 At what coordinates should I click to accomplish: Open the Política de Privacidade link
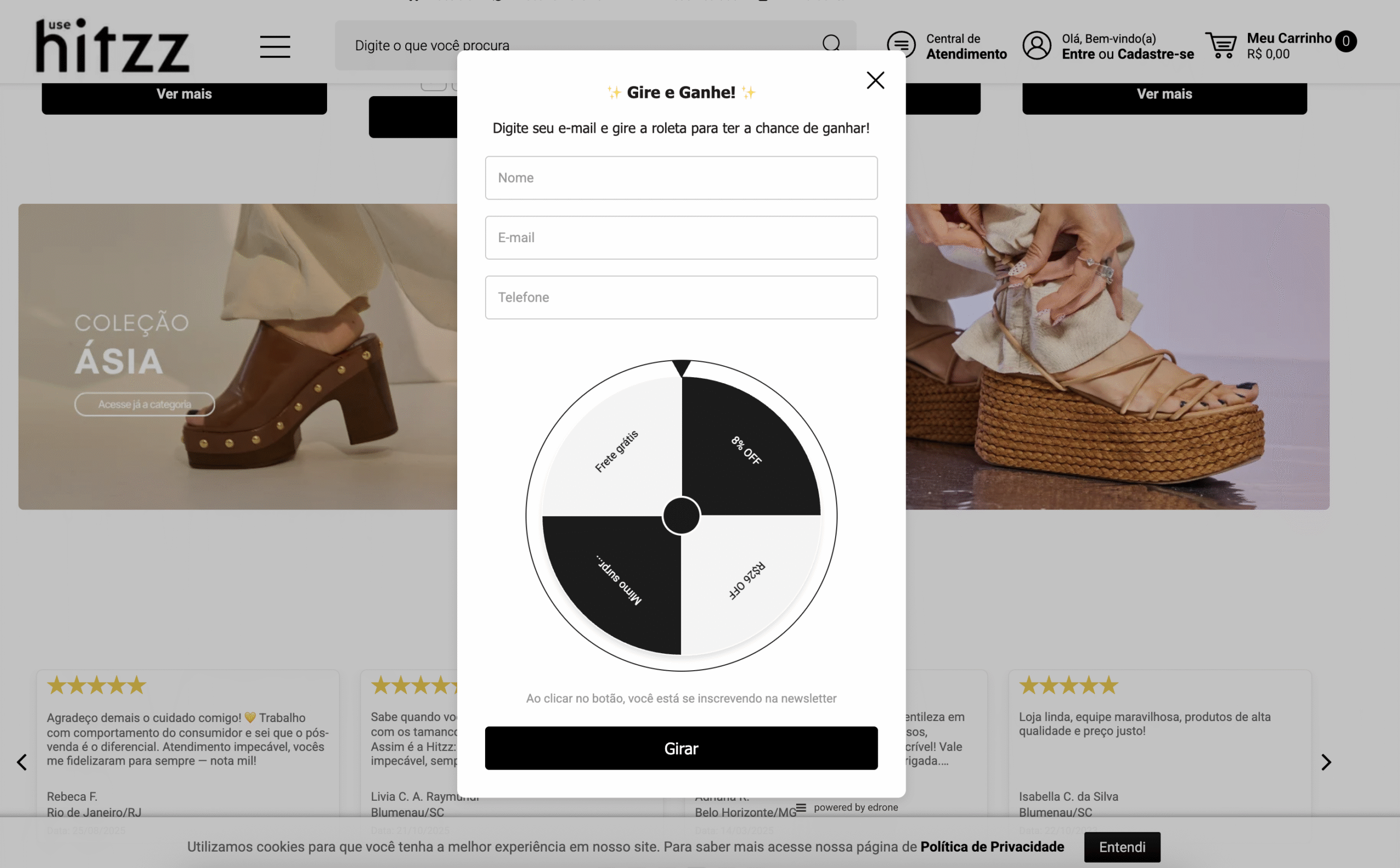pos(991,847)
